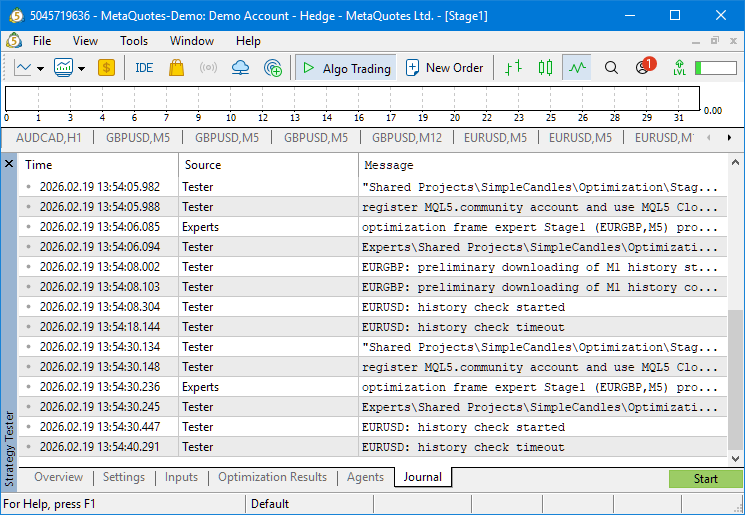Open the Overview tab
745x515 pixels.
(x=58, y=477)
